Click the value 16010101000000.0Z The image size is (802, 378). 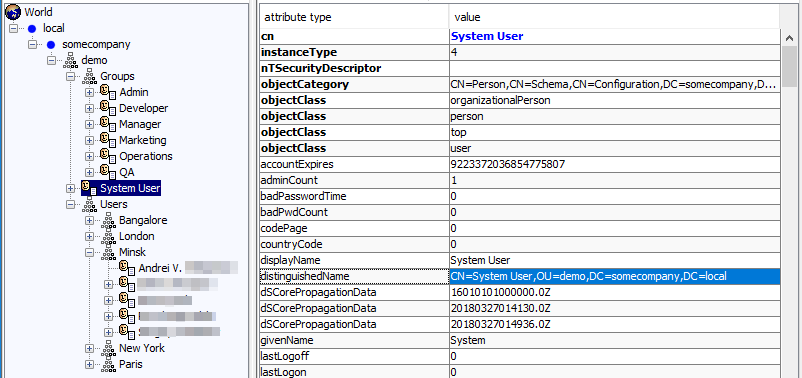pos(501,292)
